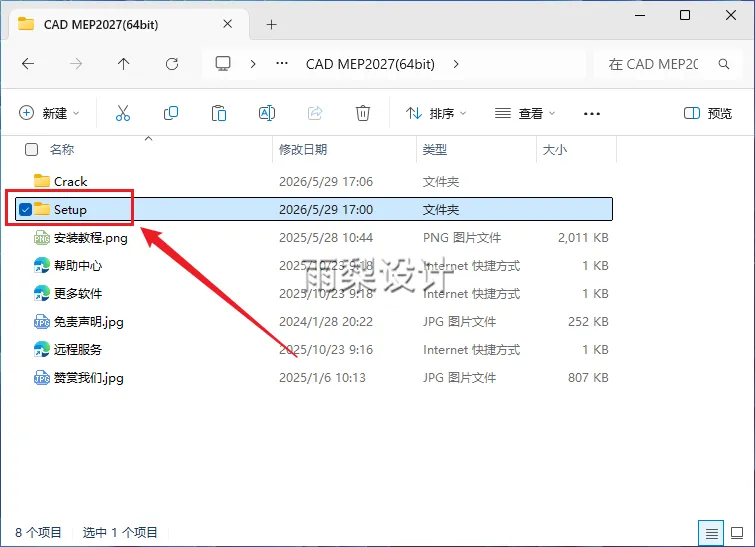Click the 更多软件 shortcut icon
Screen dimensions: 755x547
click(42, 293)
